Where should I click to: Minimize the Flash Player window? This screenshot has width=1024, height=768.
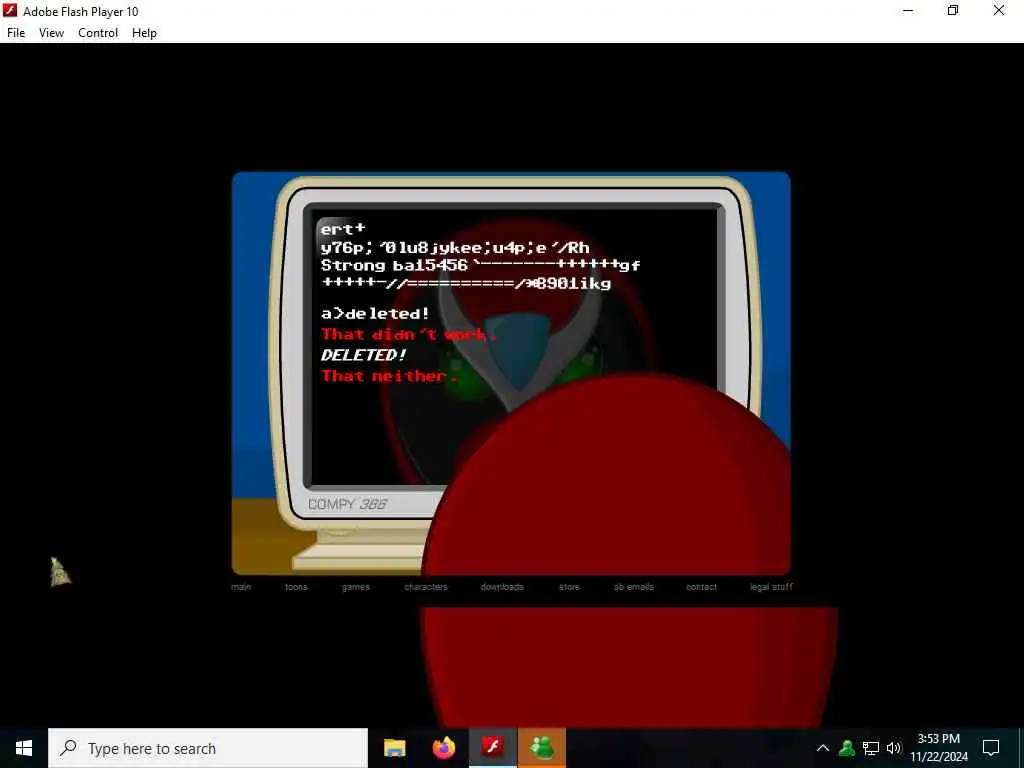coord(908,10)
